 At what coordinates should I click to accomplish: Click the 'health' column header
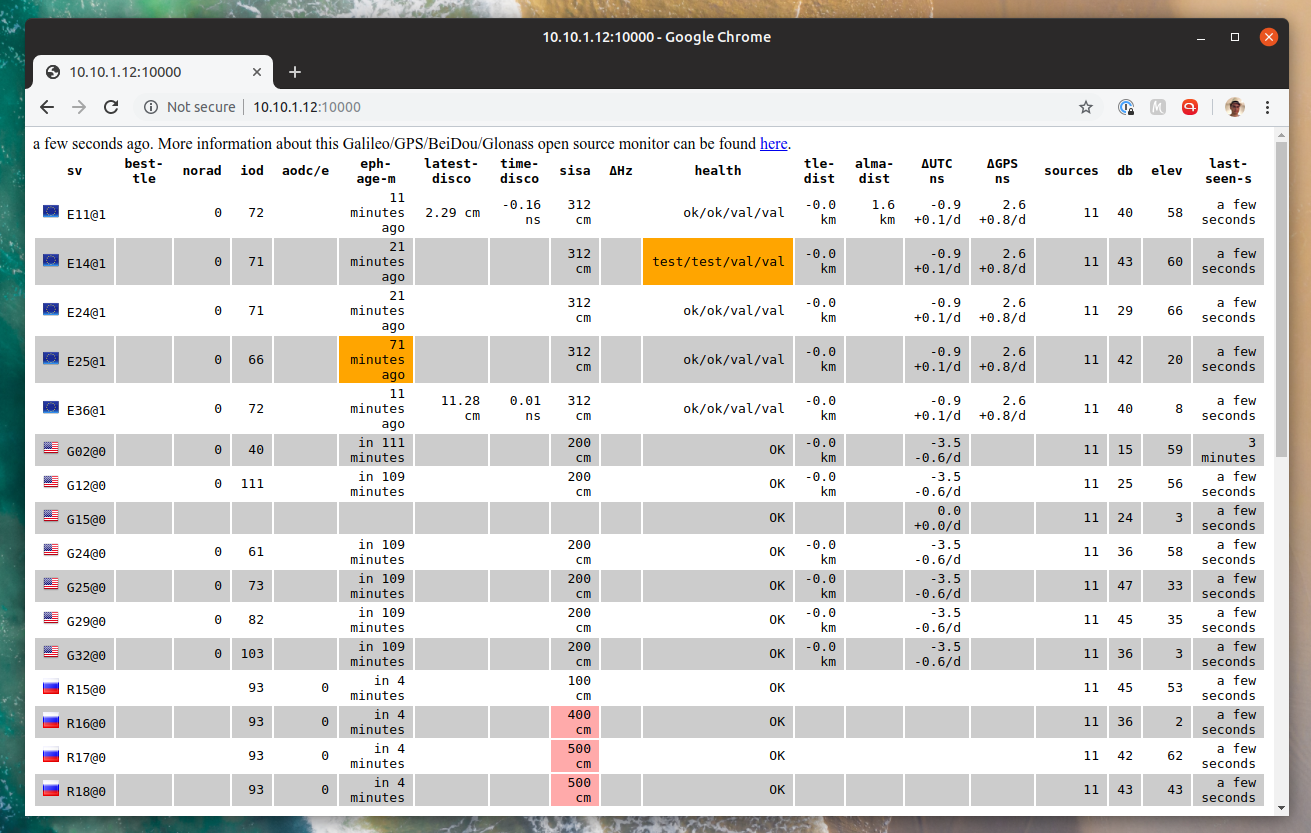718,171
